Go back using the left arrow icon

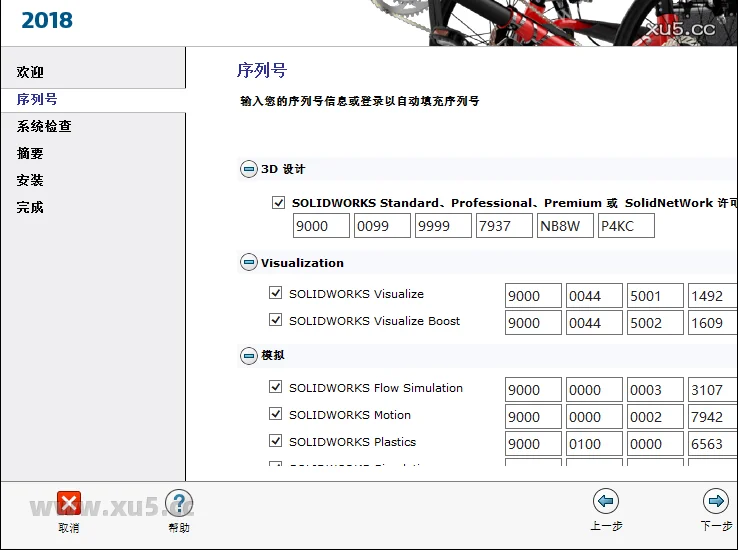[x=605, y=502]
